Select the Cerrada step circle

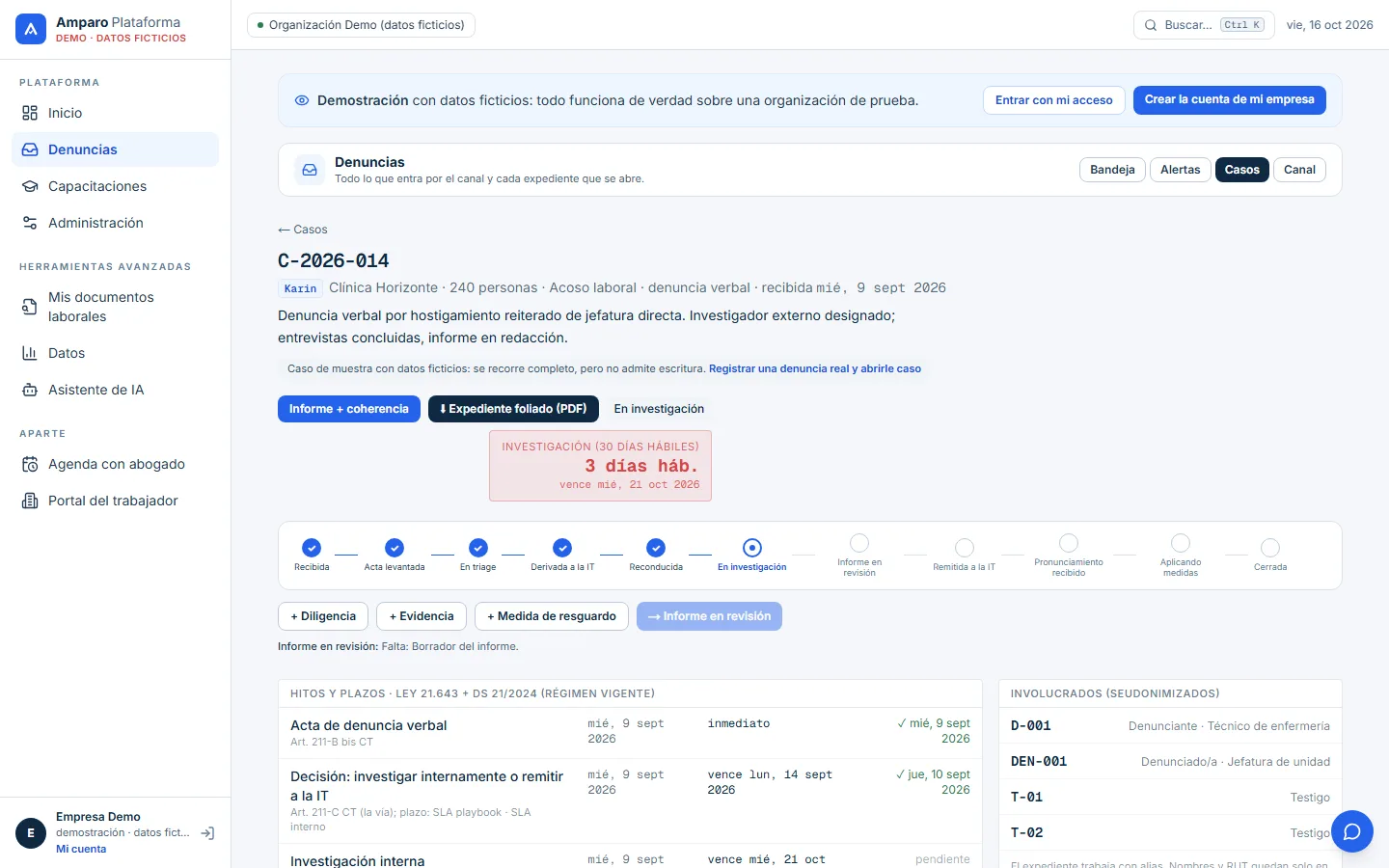1270,548
